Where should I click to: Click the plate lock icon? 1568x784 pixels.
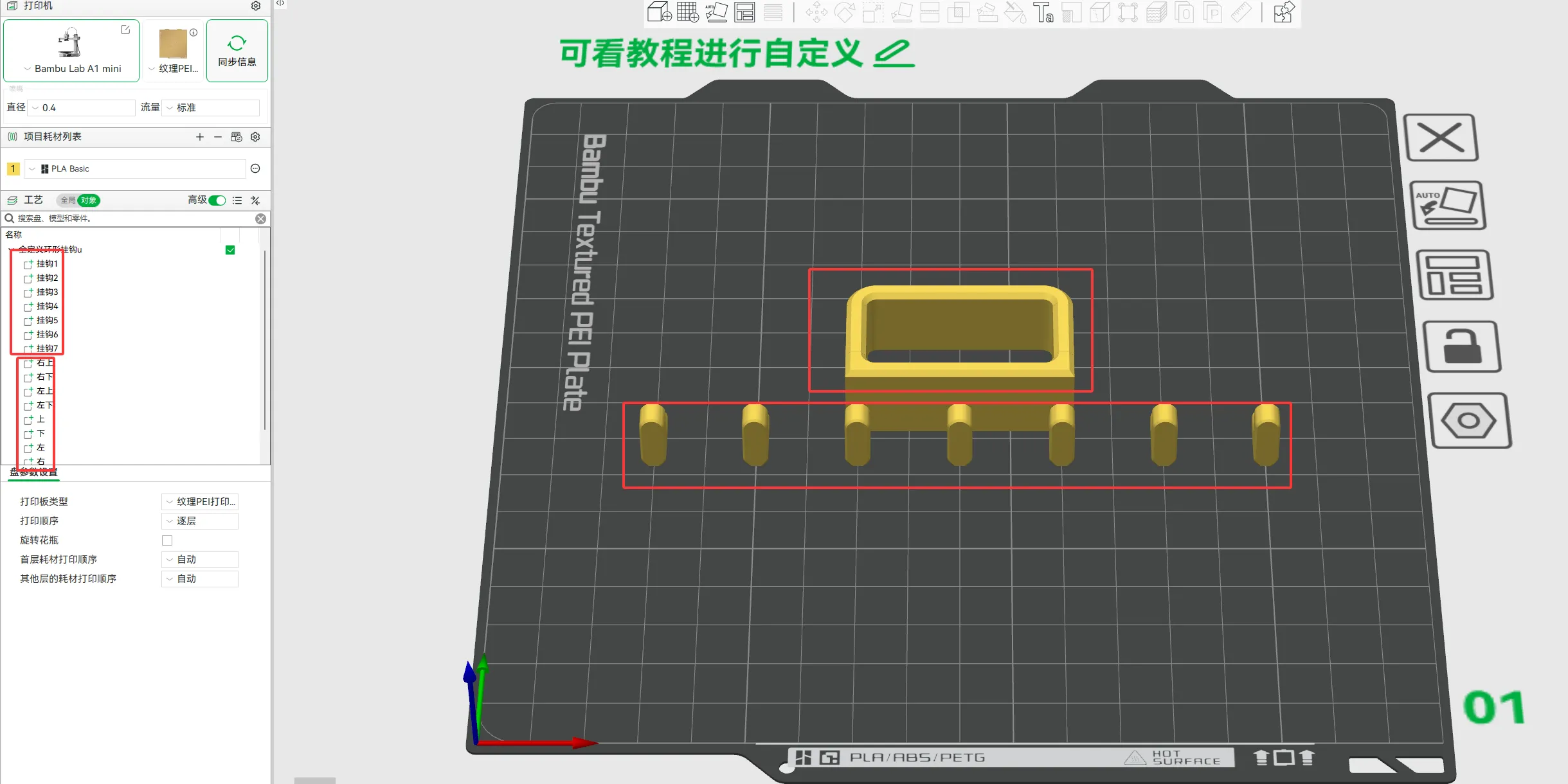pyautogui.click(x=1463, y=347)
